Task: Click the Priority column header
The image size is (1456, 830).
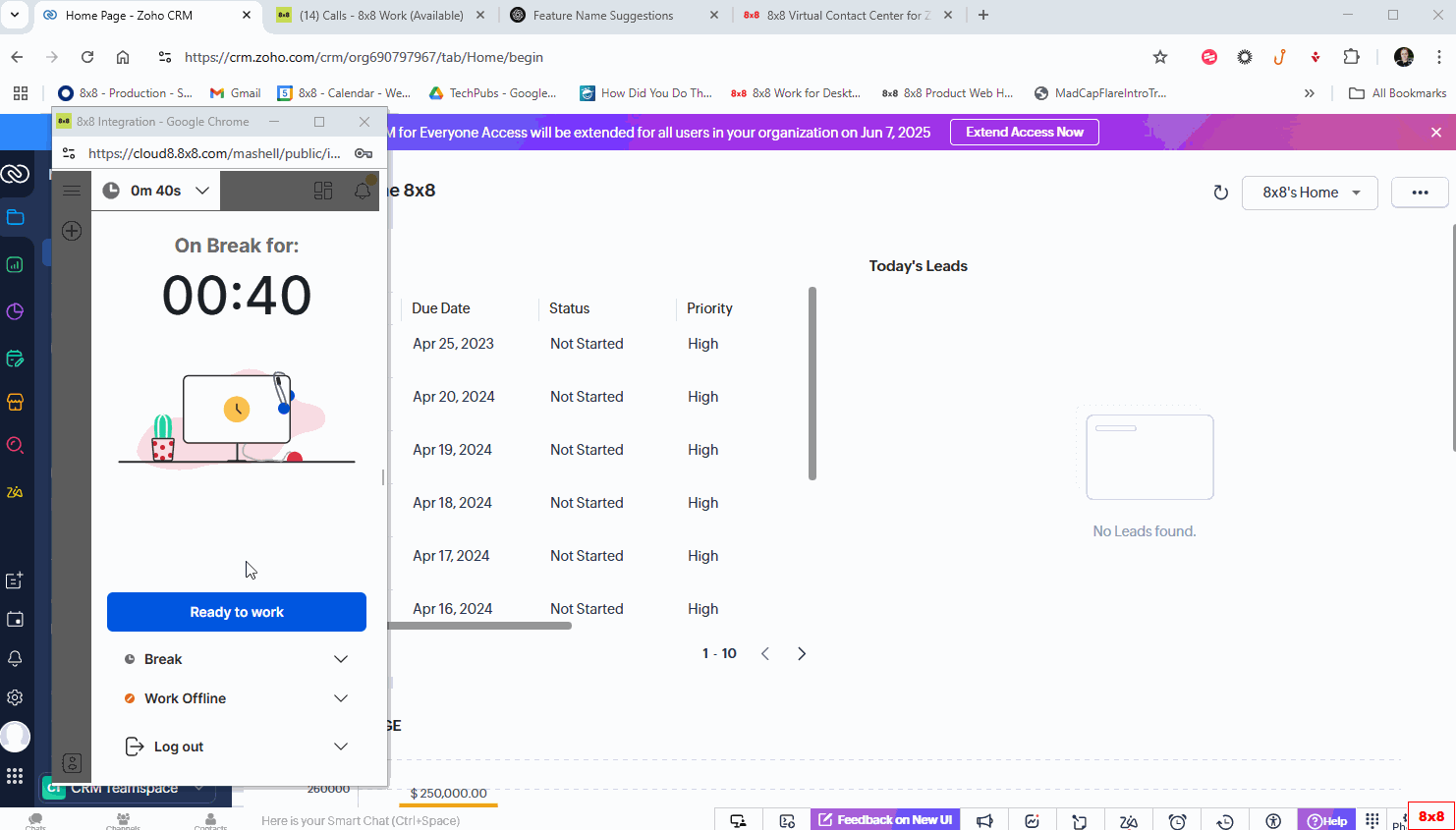Action: 709,308
